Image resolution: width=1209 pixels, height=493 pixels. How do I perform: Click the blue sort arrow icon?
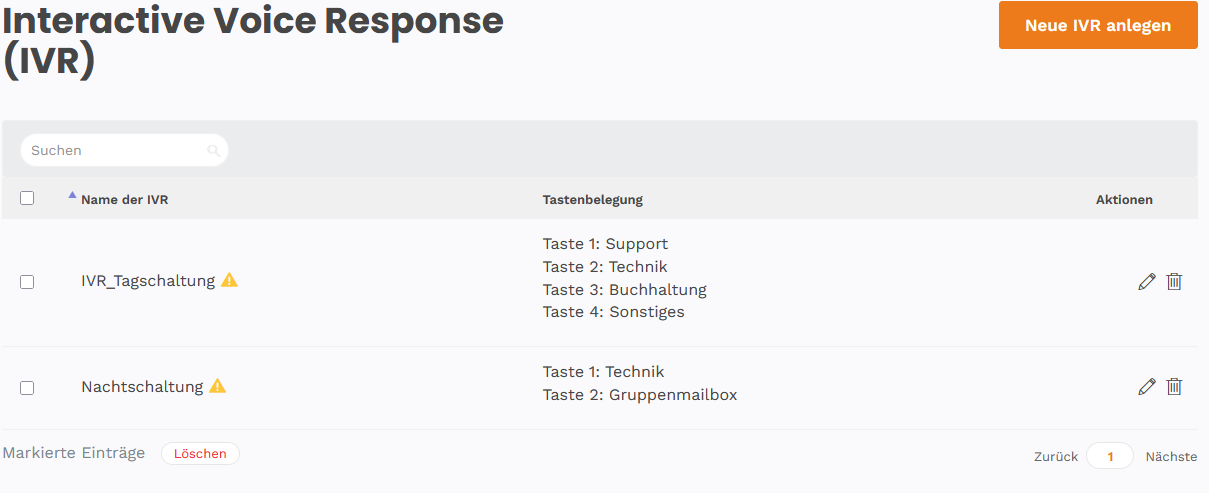tap(72, 196)
